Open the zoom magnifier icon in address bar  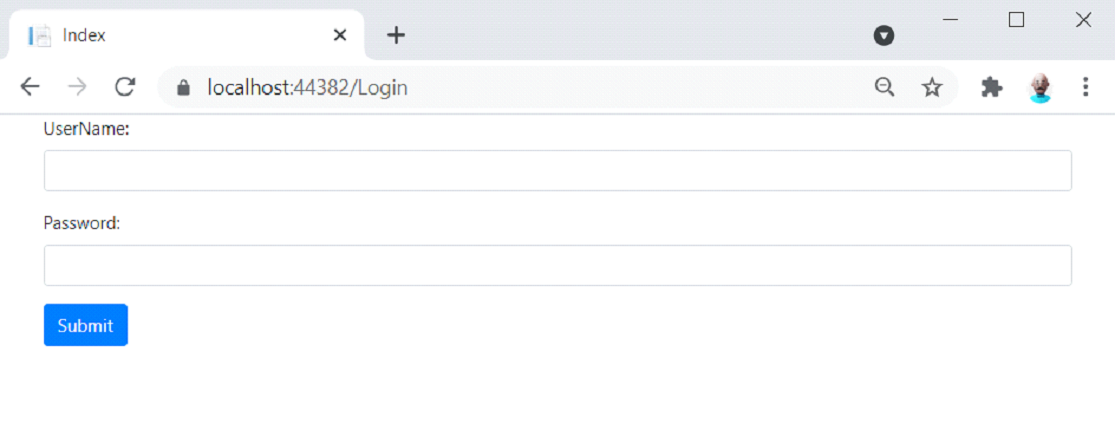884,87
